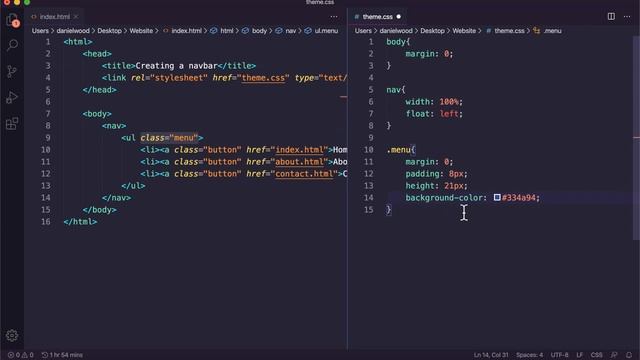Click line number 15 in theme.css gutter
Viewport: 640px width, 360px height.
369,210
